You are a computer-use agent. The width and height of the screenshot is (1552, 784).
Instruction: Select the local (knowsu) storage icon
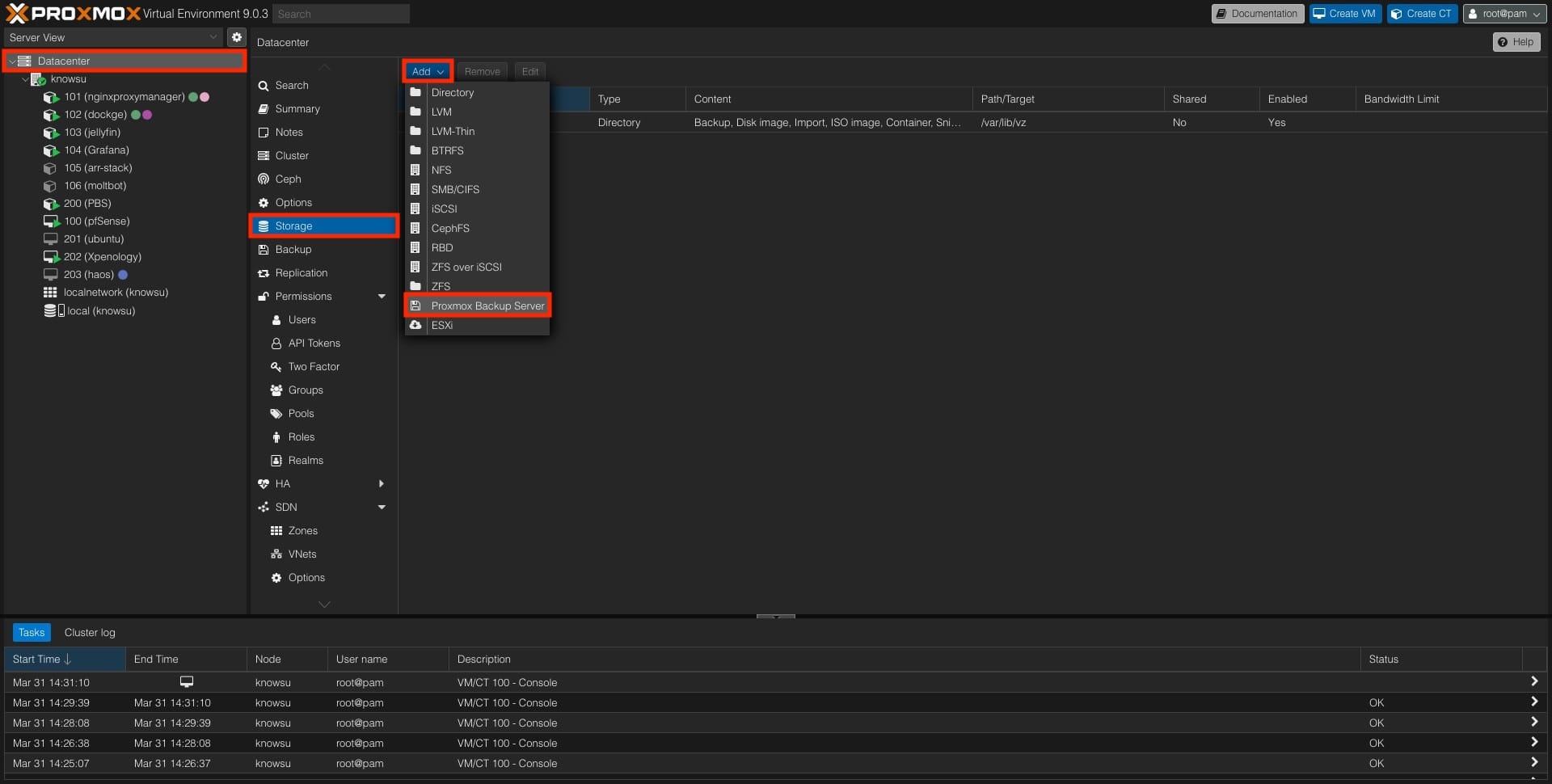click(53, 311)
